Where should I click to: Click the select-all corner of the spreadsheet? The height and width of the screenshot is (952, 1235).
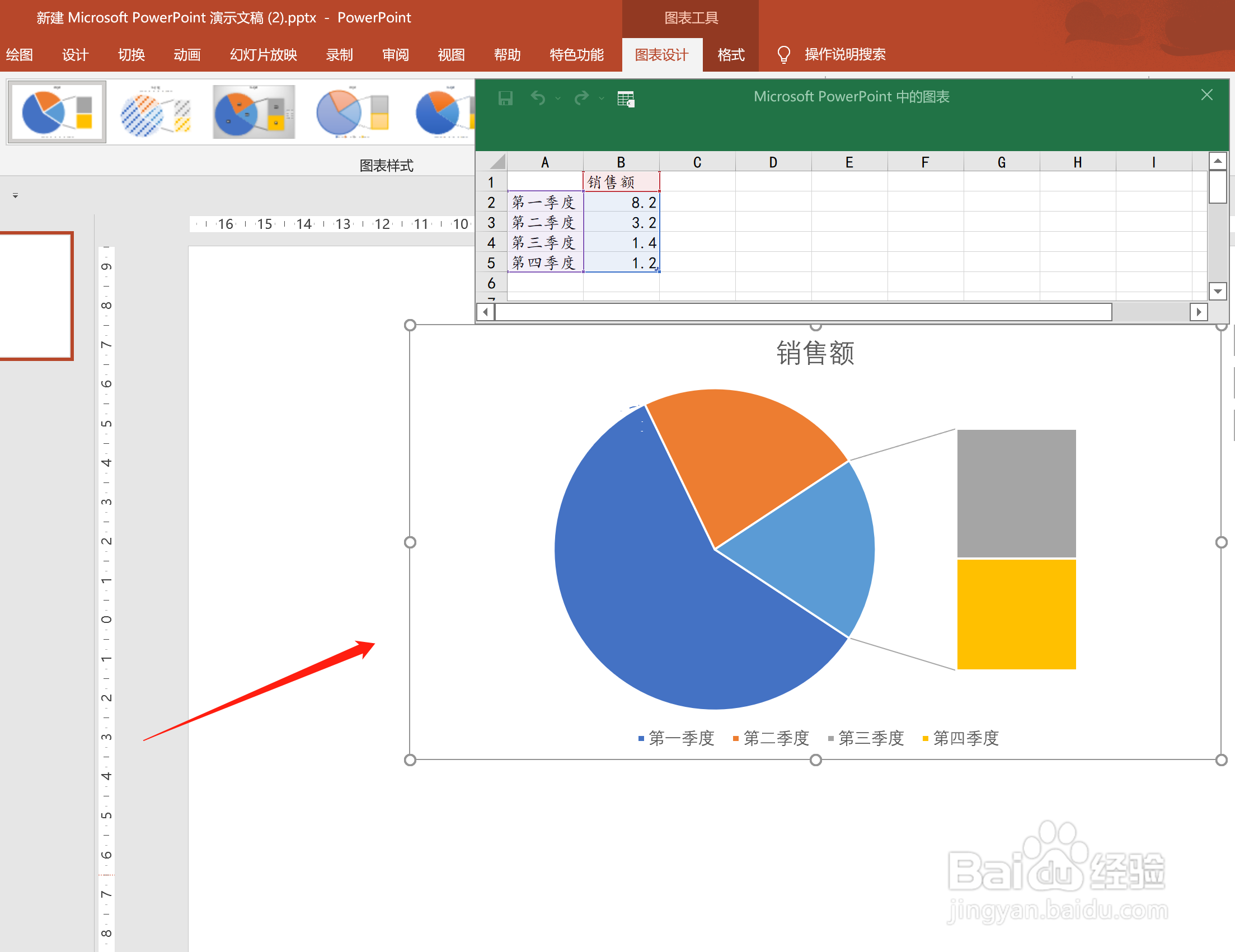(x=492, y=162)
